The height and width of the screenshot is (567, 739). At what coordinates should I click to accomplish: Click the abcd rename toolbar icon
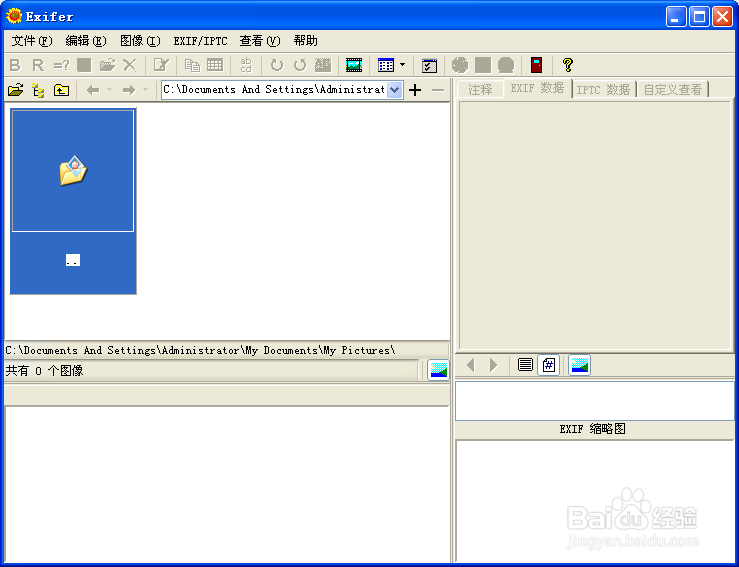tap(246, 65)
